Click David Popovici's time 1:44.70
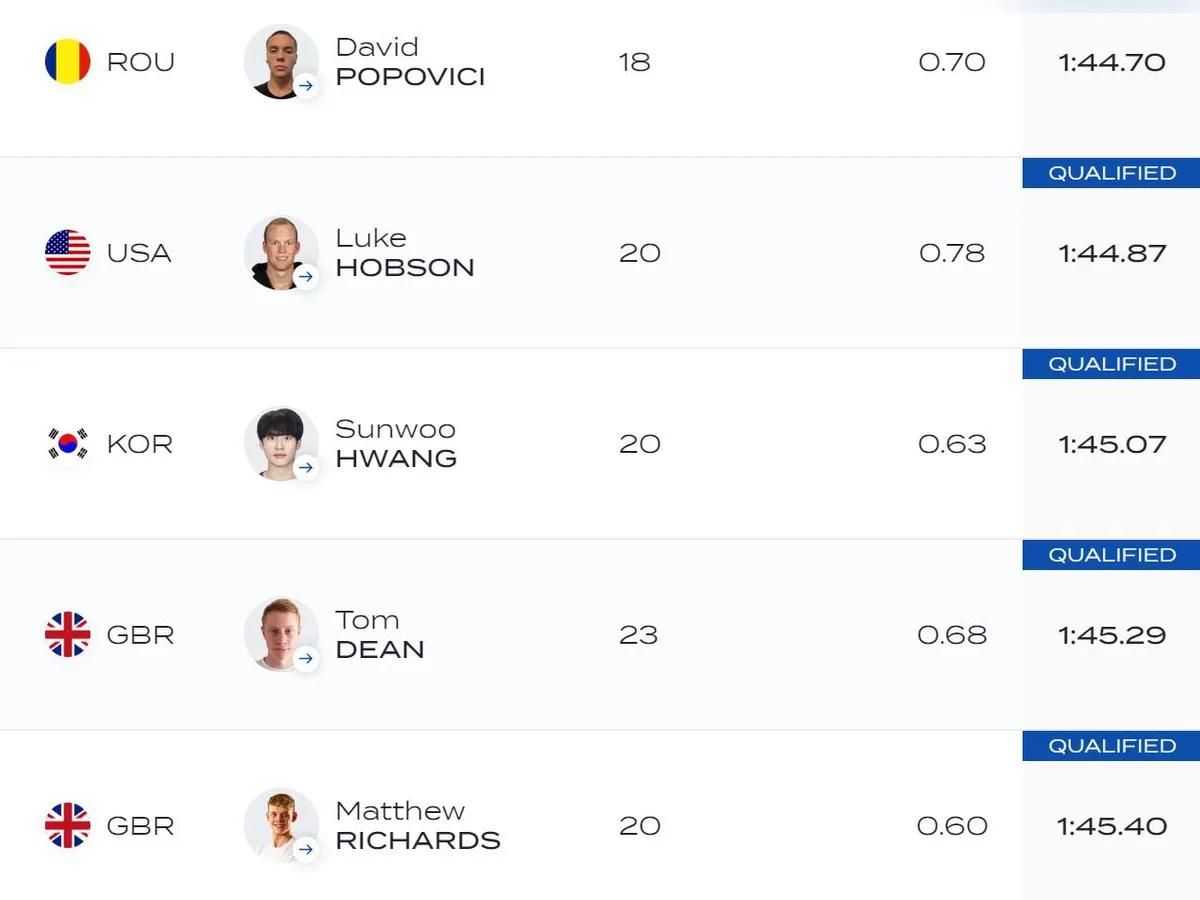This screenshot has width=1200, height=900. point(1112,62)
